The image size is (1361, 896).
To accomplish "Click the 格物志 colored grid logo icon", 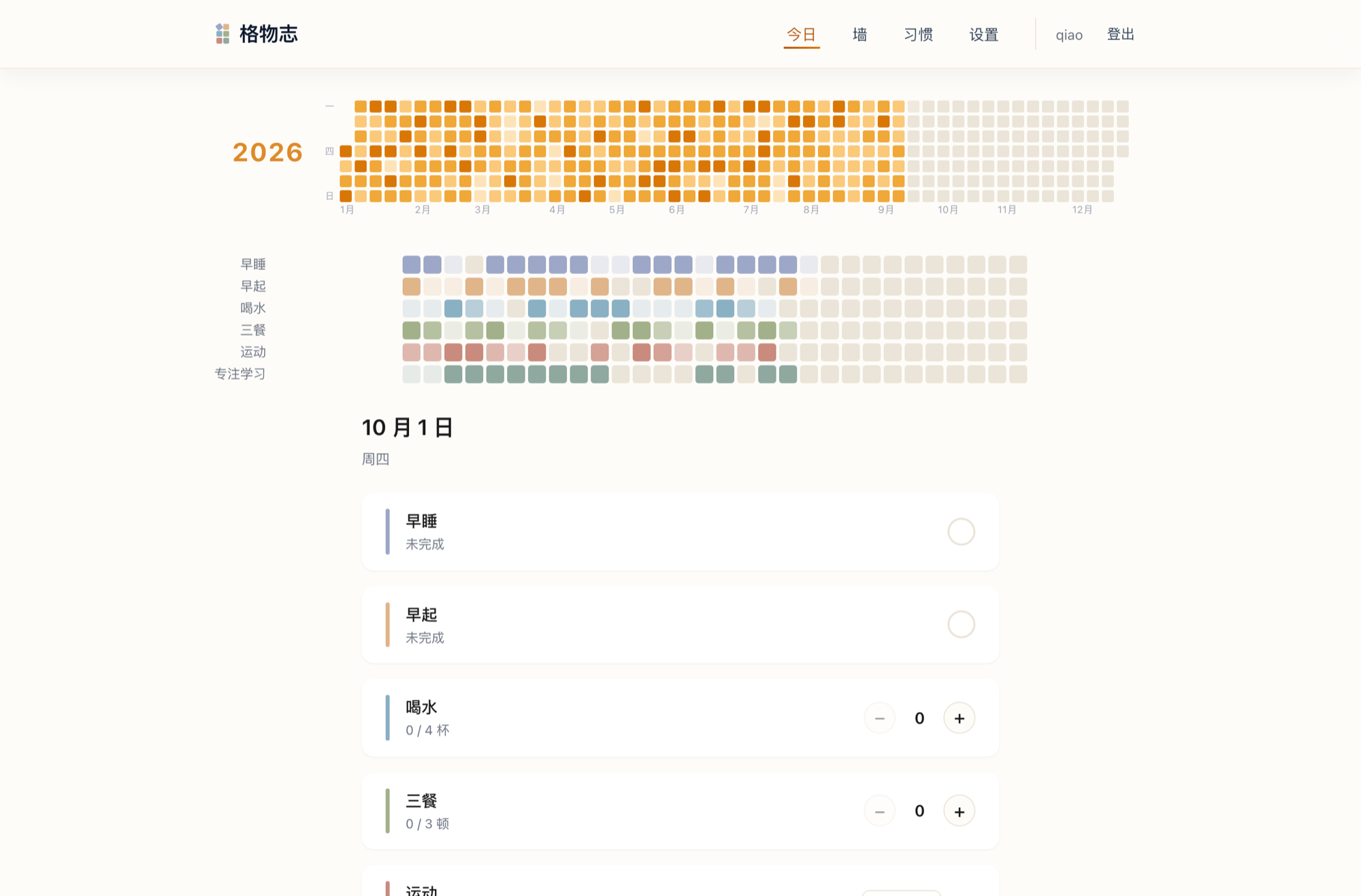I will (223, 34).
